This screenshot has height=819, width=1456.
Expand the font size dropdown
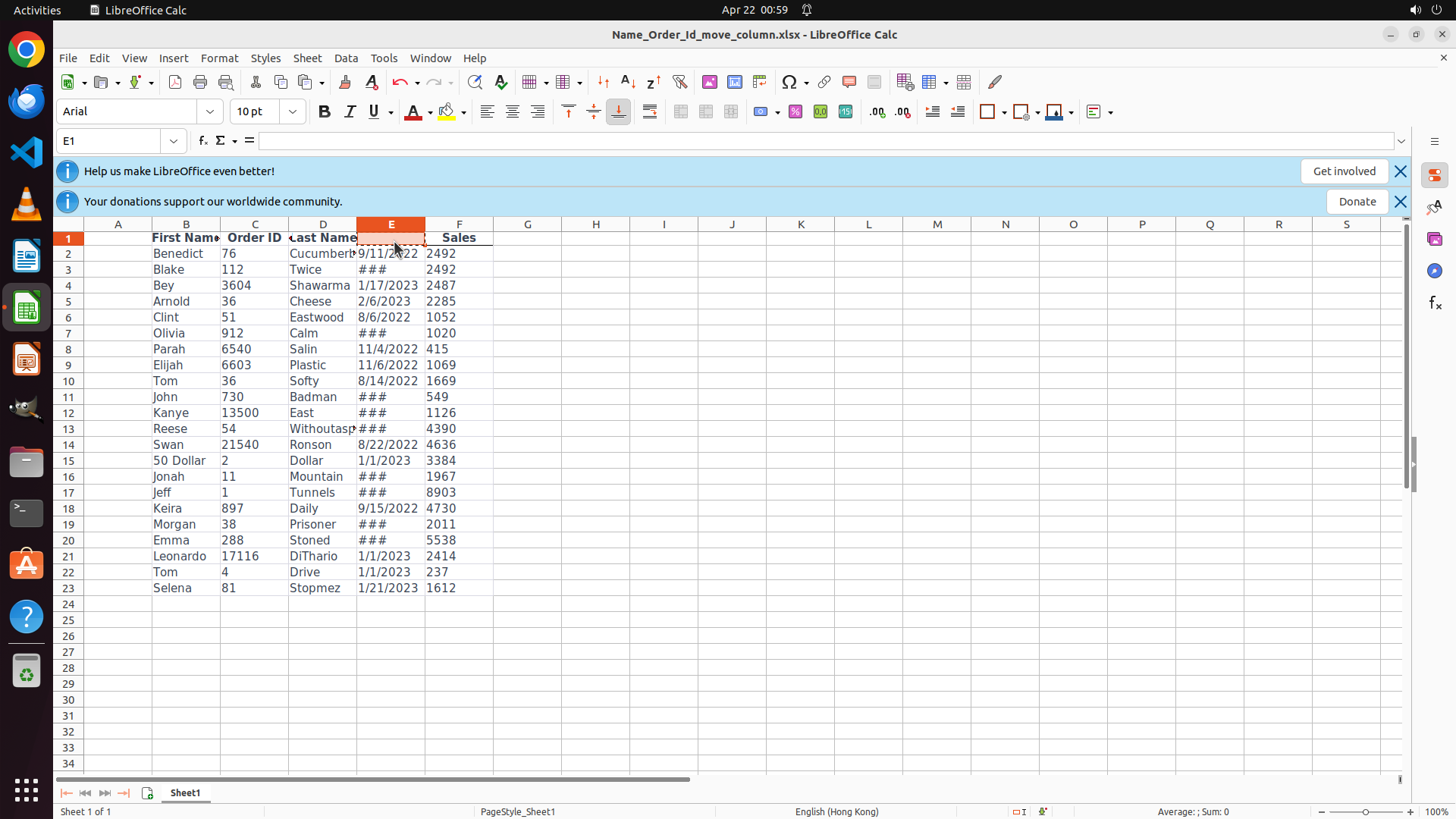click(293, 112)
